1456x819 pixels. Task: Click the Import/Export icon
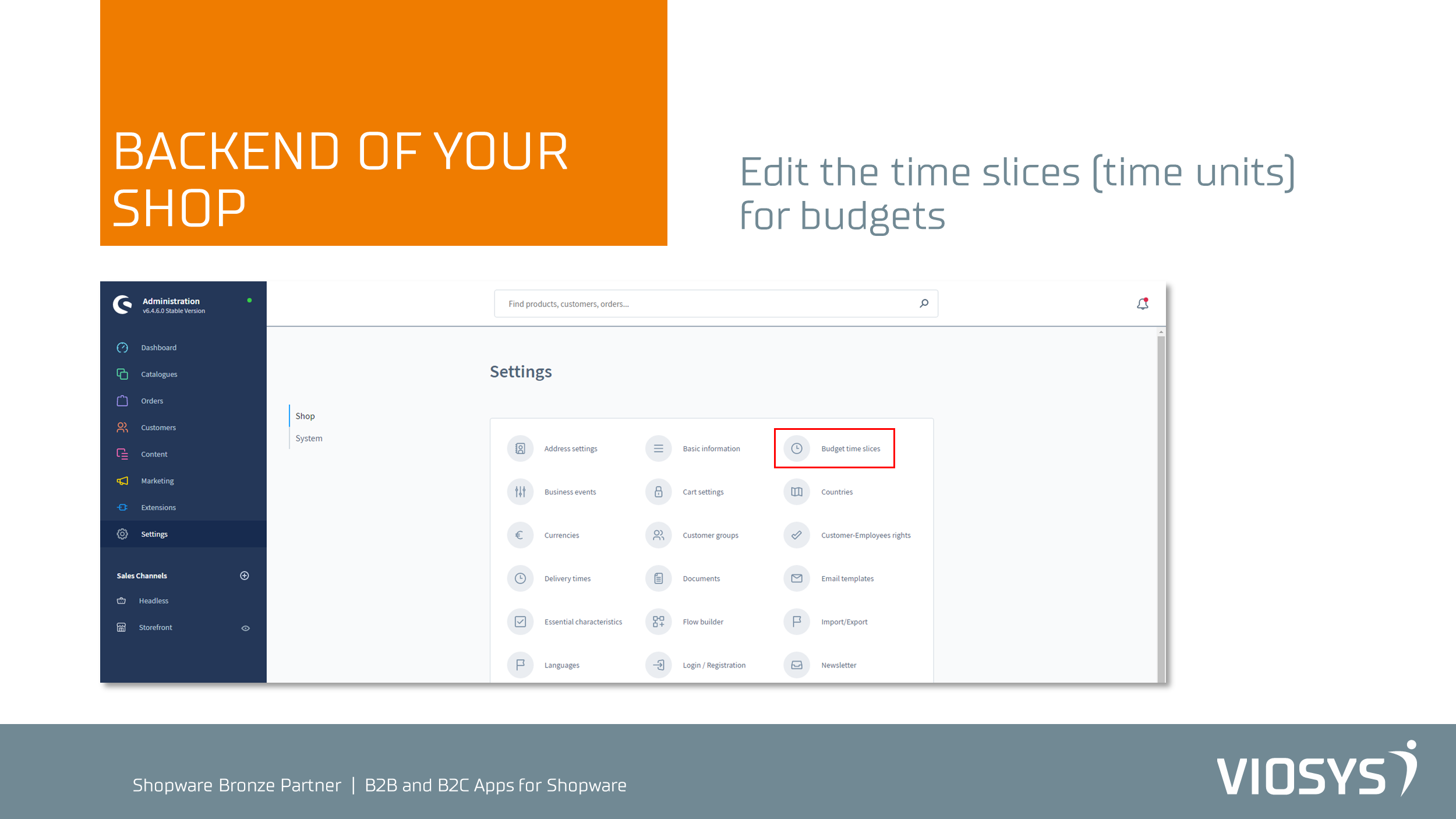tap(797, 621)
